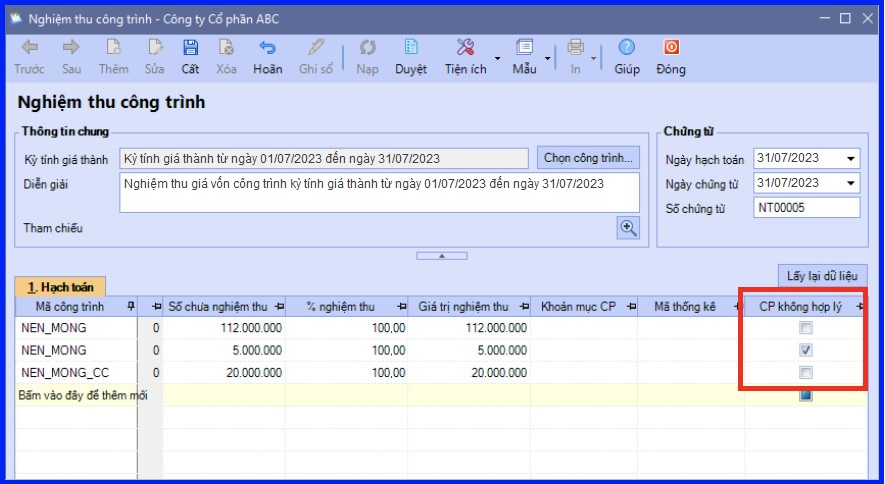Click the Tham chiếu magnifier icon
Viewport: 885px width, 484px height.
[628, 228]
